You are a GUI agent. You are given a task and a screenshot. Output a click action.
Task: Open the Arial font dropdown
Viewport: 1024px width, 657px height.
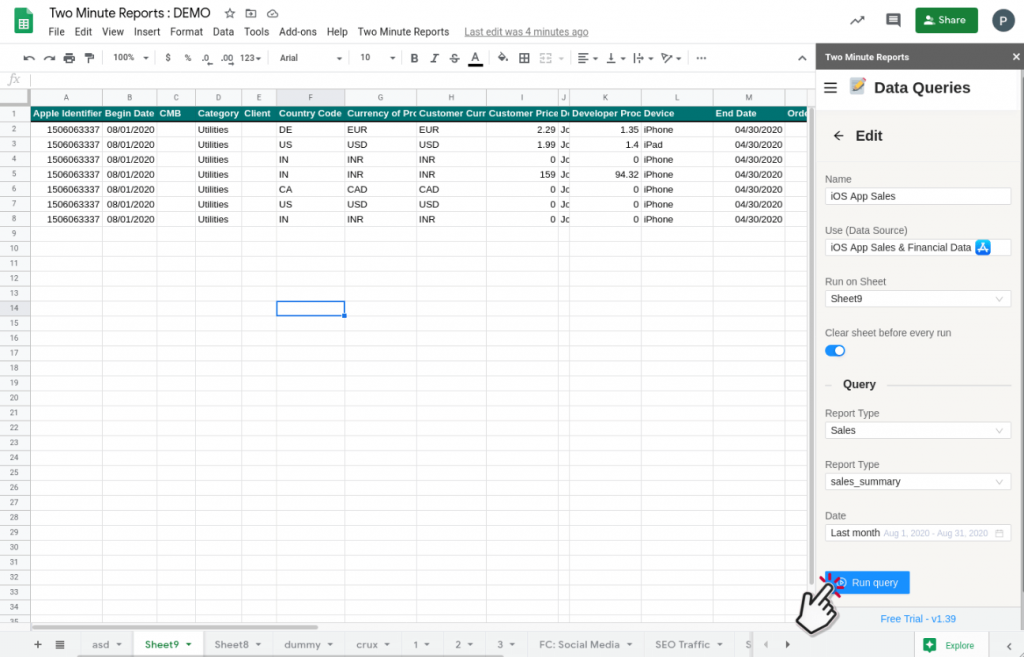click(x=310, y=58)
